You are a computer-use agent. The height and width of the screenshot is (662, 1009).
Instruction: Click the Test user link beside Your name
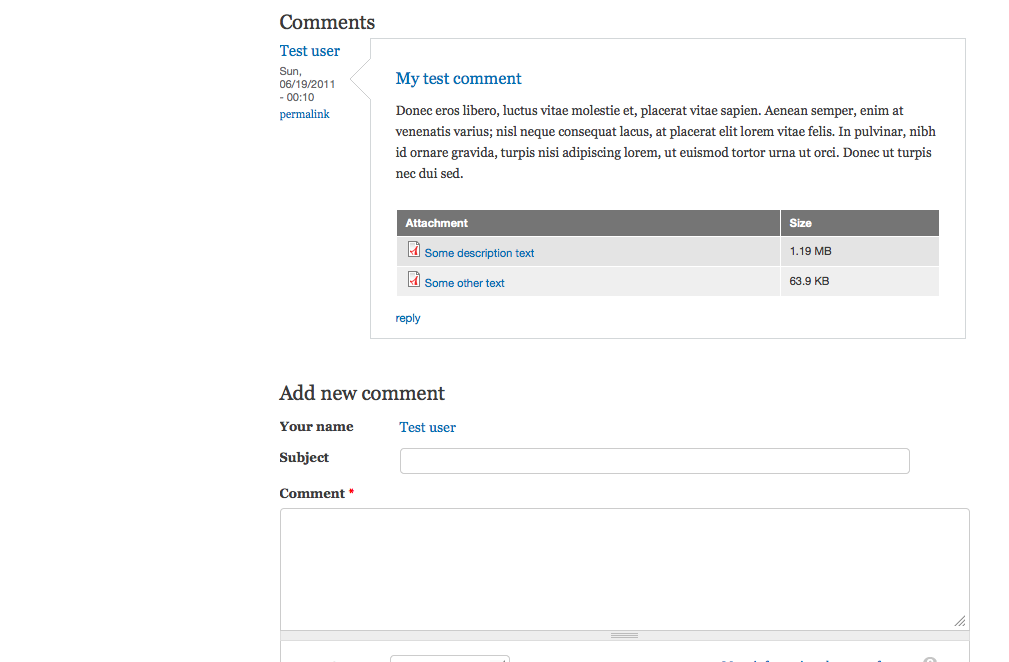427,427
